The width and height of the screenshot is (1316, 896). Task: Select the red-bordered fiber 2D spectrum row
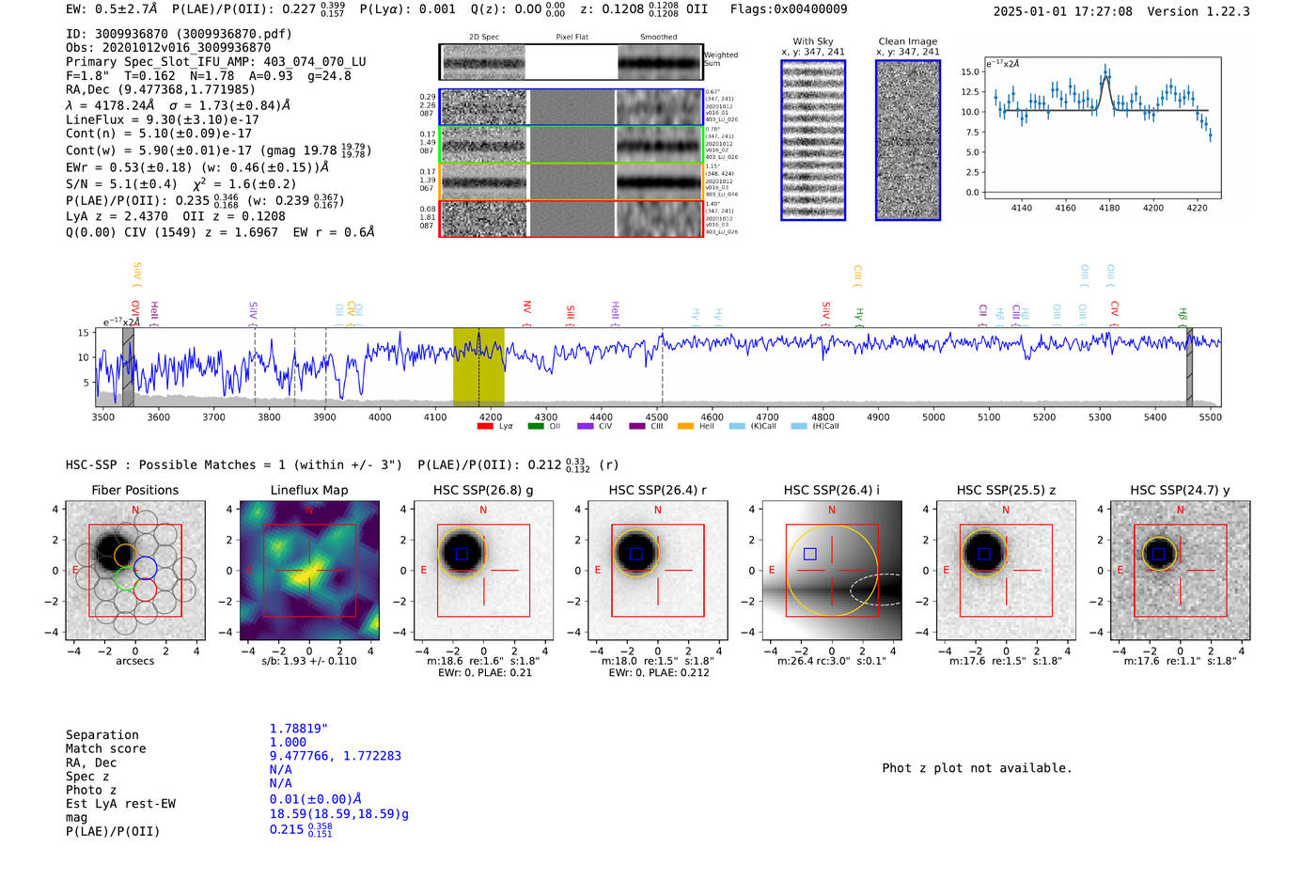pos(572,218)
